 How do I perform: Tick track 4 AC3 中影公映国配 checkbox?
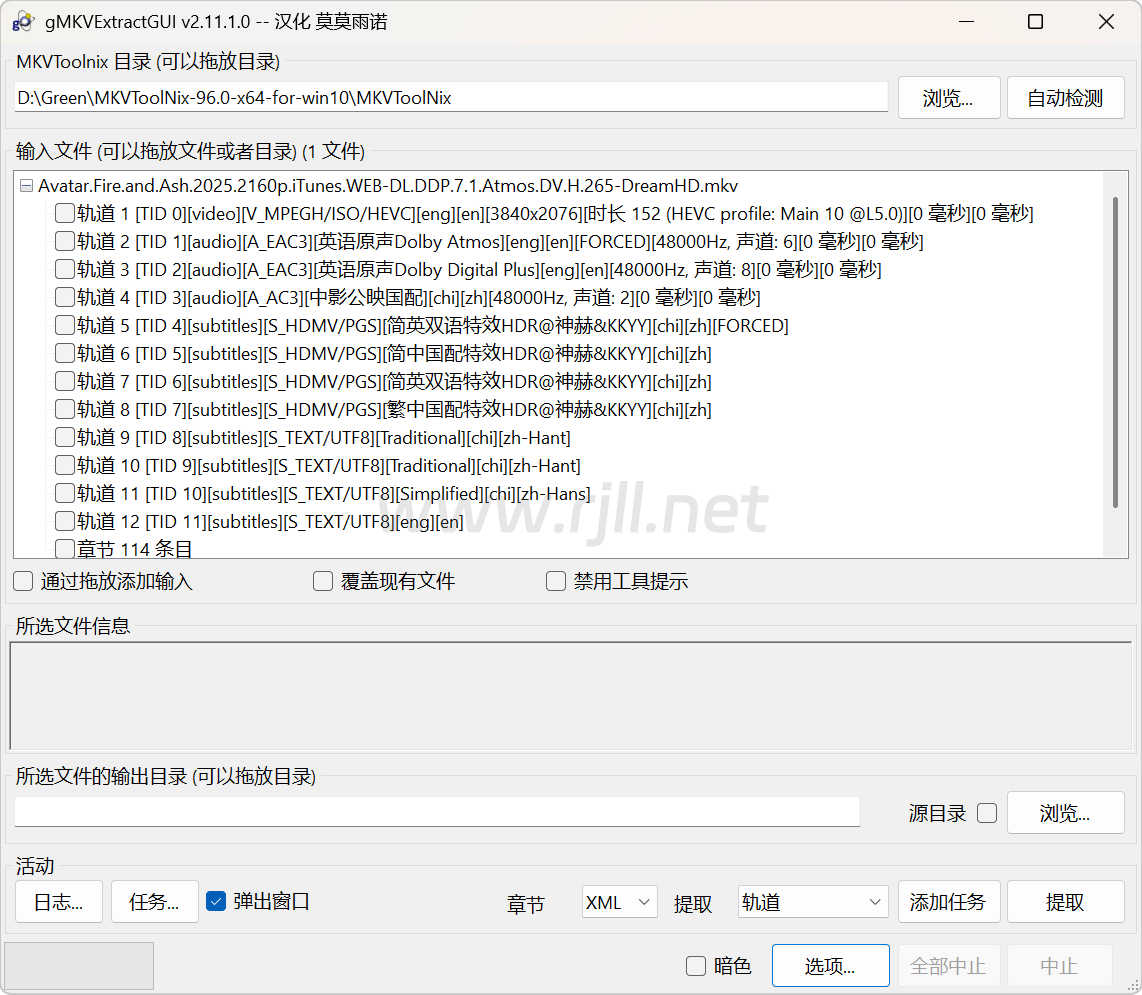tap(64, 297)
